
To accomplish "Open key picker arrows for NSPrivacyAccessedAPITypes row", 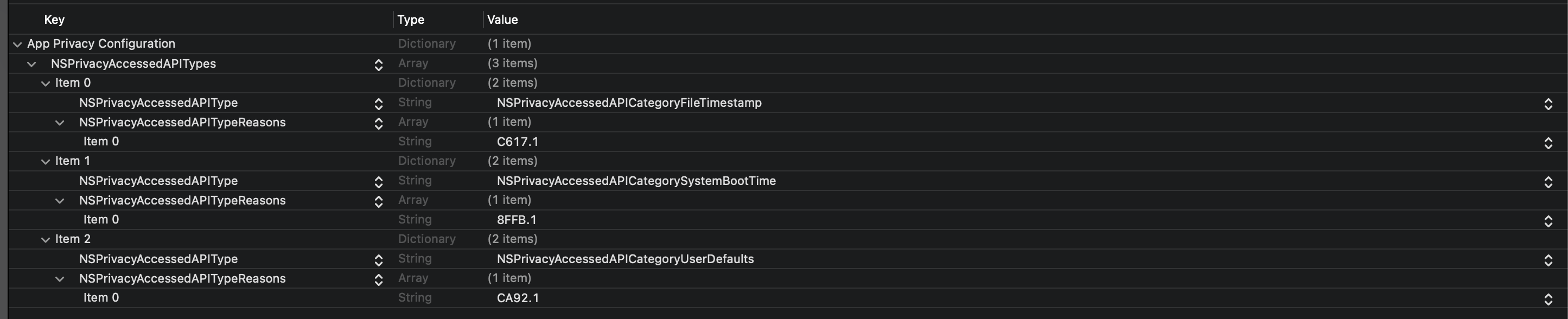I will [x=378, y=65].
